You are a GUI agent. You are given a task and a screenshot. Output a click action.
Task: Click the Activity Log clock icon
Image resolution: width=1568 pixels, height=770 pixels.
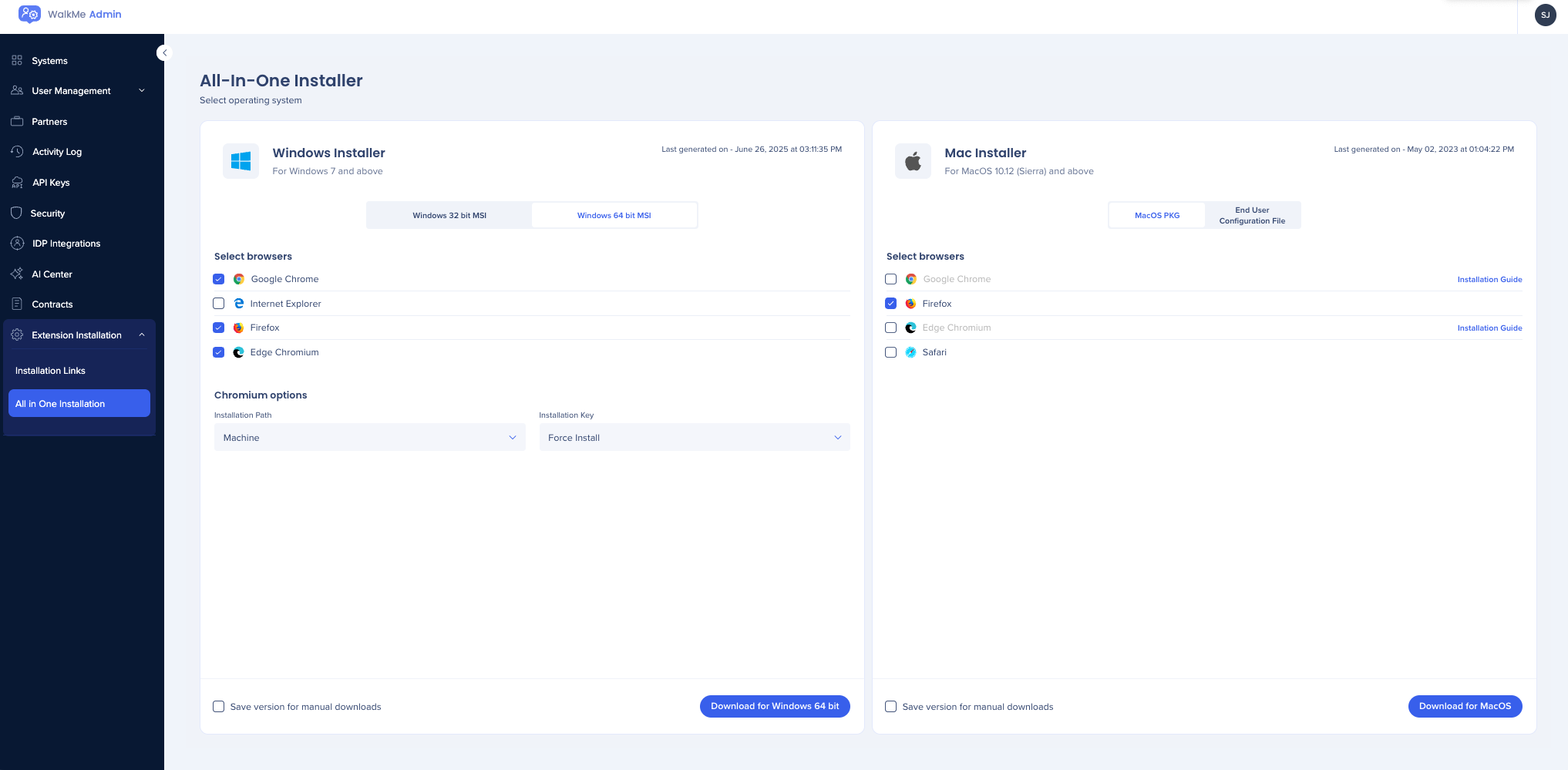(x=17, y=152)
